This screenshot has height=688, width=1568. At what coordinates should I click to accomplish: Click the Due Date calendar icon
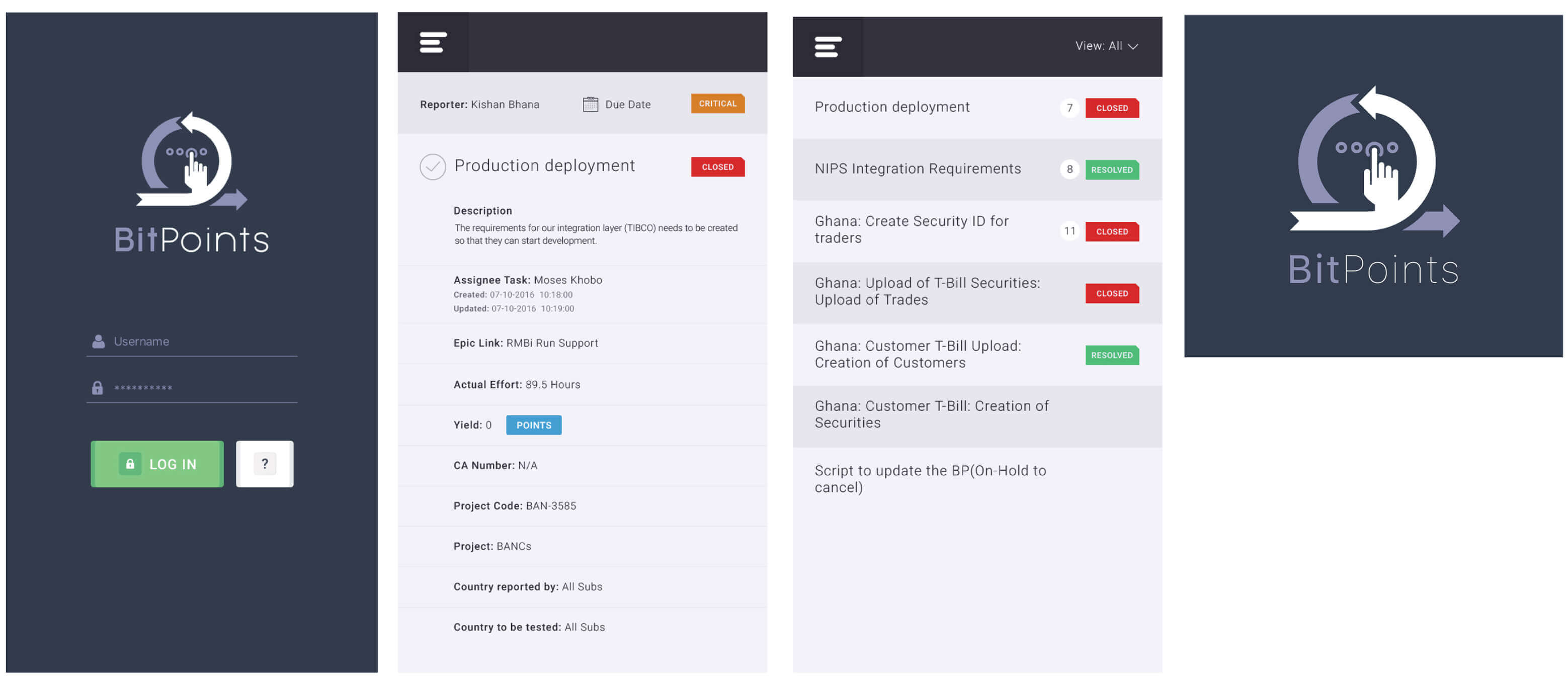pos(590,105)
